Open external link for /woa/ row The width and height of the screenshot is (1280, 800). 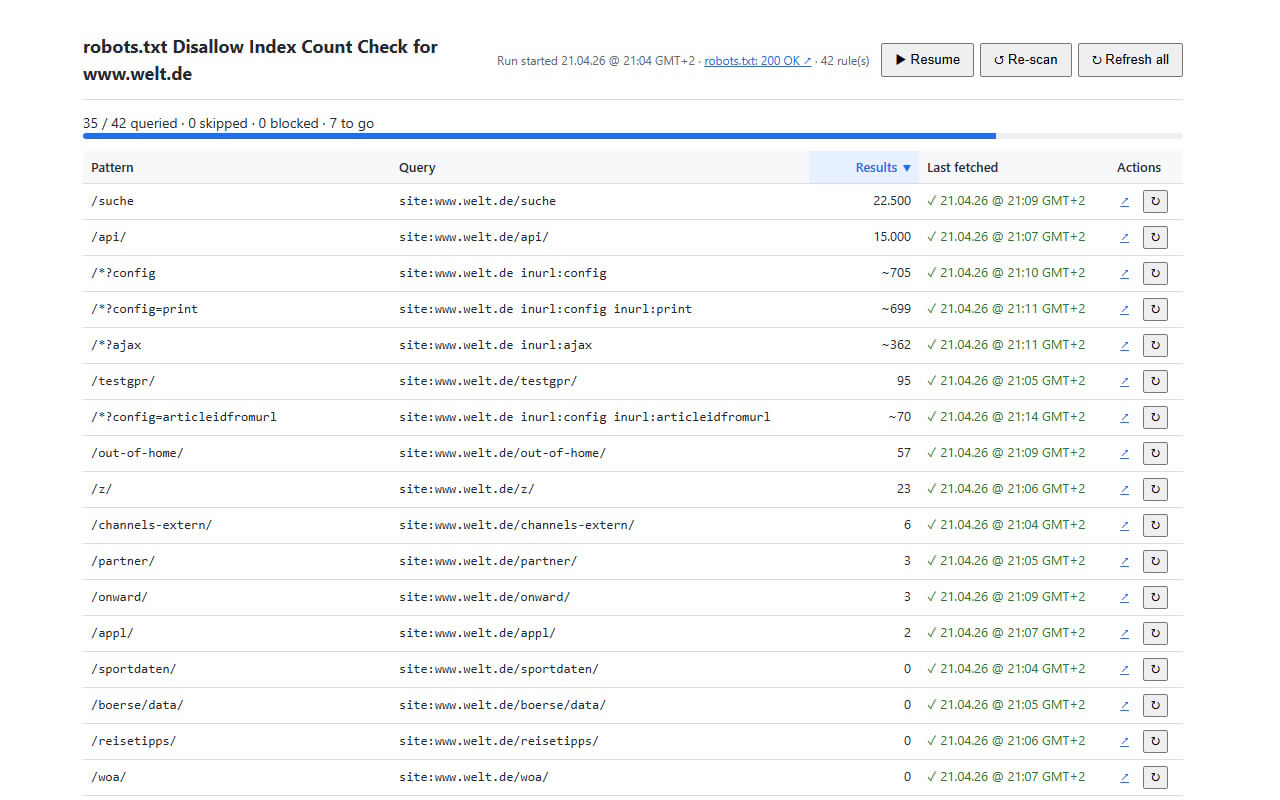coord(1125,778)
